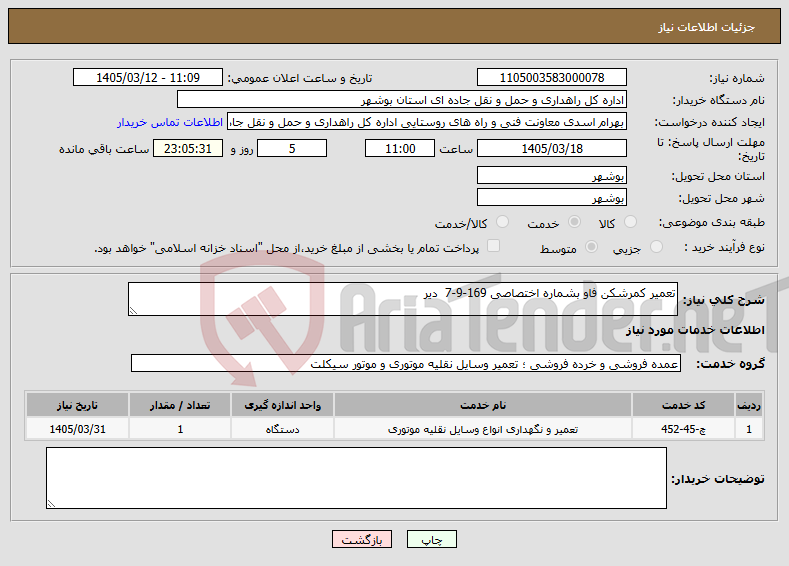Viewport: 789px width, 566px height.
Task: Click the چاپ print button
Action: click(x=432, y=539)
